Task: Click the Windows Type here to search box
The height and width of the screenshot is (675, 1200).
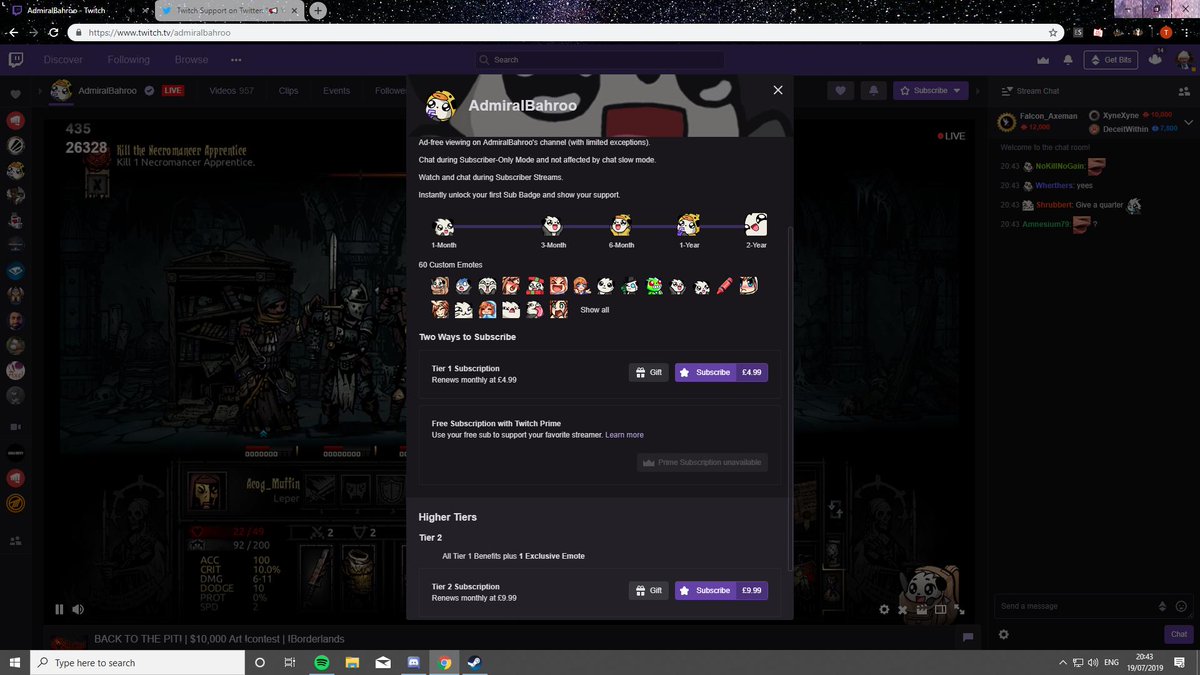Action: [138, 662]
